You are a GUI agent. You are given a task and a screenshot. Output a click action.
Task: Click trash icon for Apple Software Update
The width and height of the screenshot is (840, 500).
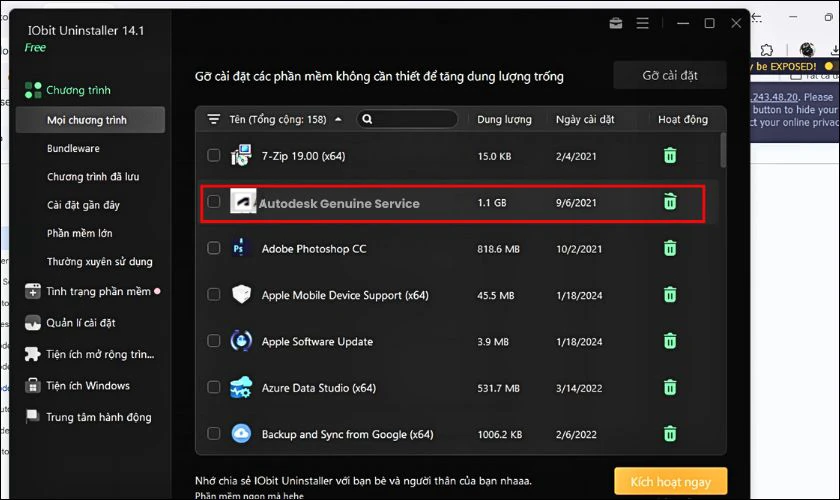click(x=670, y=341)
